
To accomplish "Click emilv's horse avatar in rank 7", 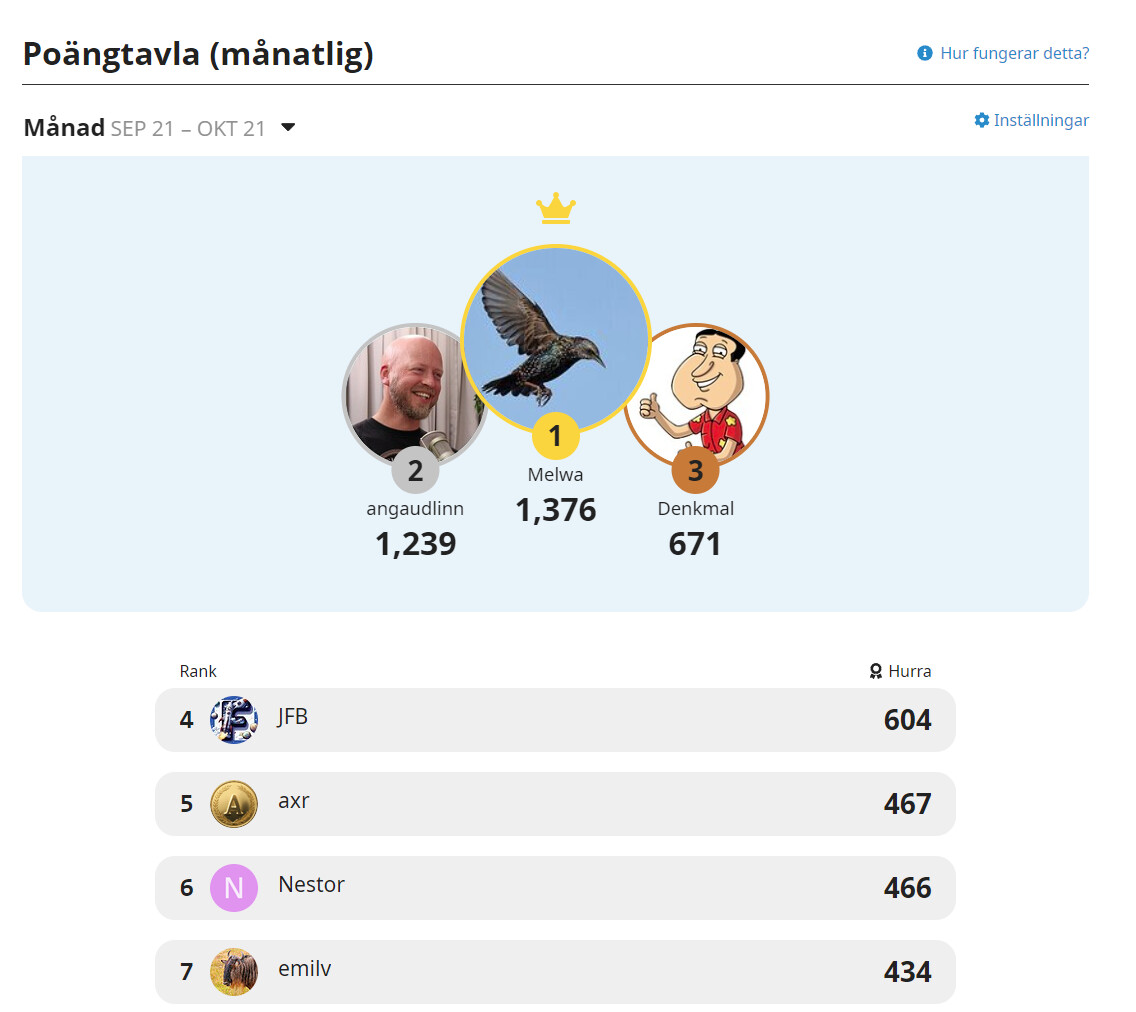I will click(x=234, y=972).
